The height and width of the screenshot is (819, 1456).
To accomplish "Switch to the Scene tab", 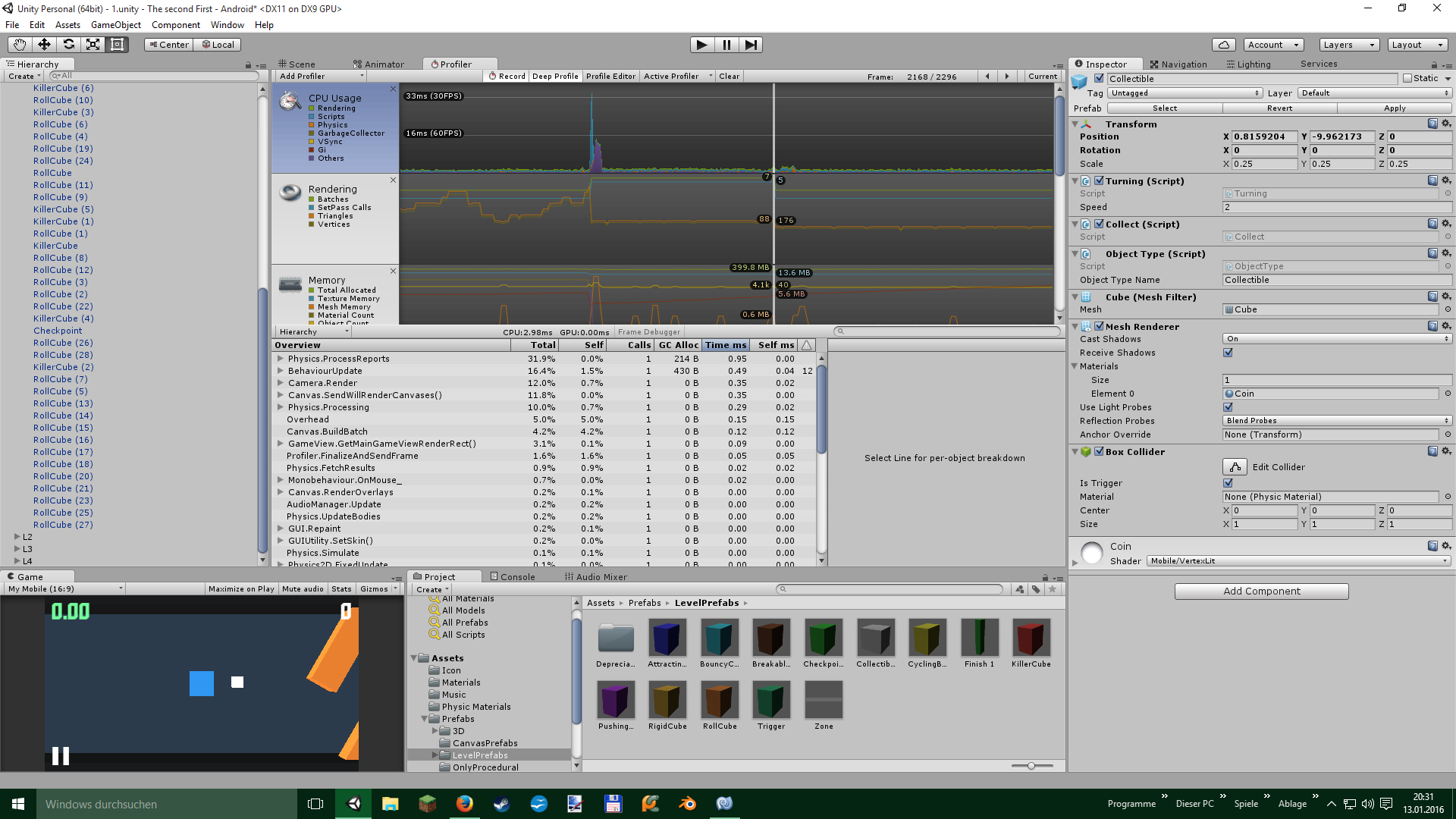I will click(297, 64).
